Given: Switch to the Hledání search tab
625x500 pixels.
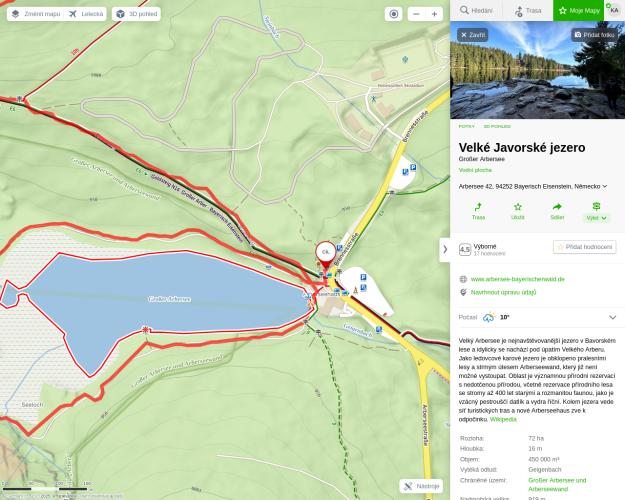Looking at the screenshot, I should [x=476, y=10].
